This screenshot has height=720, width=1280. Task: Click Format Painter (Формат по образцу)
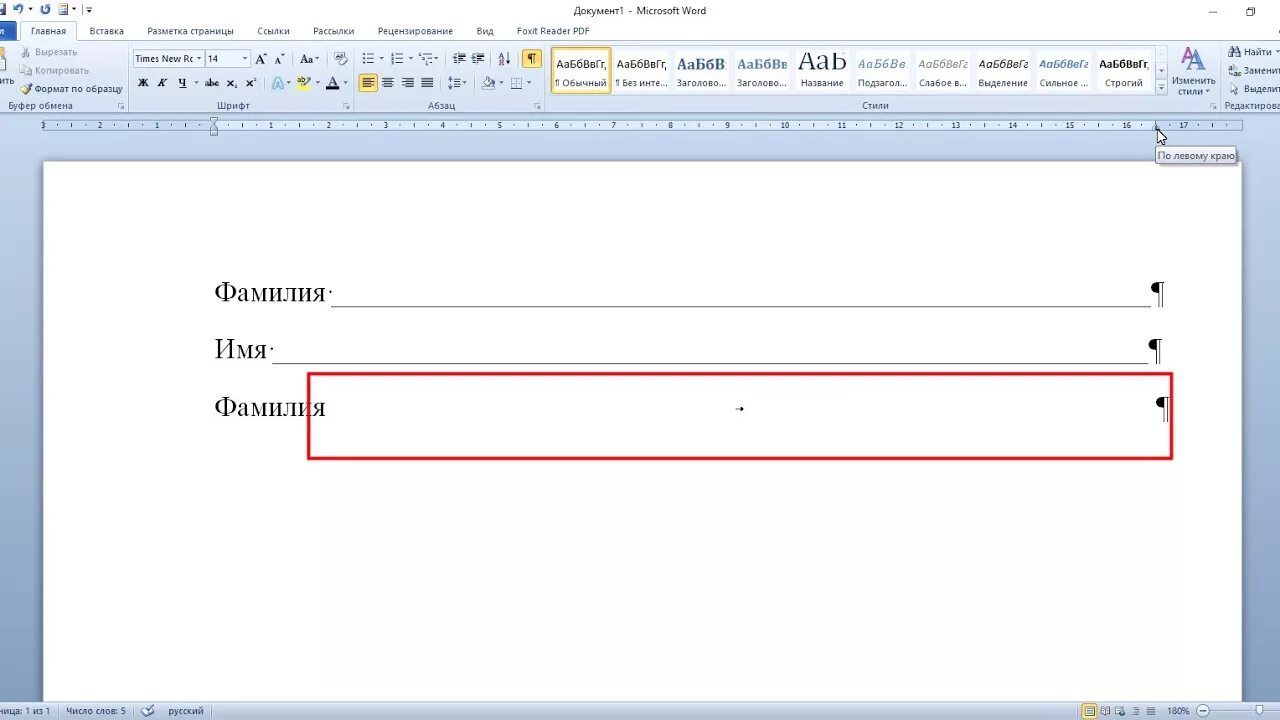(x=71, y=89)
